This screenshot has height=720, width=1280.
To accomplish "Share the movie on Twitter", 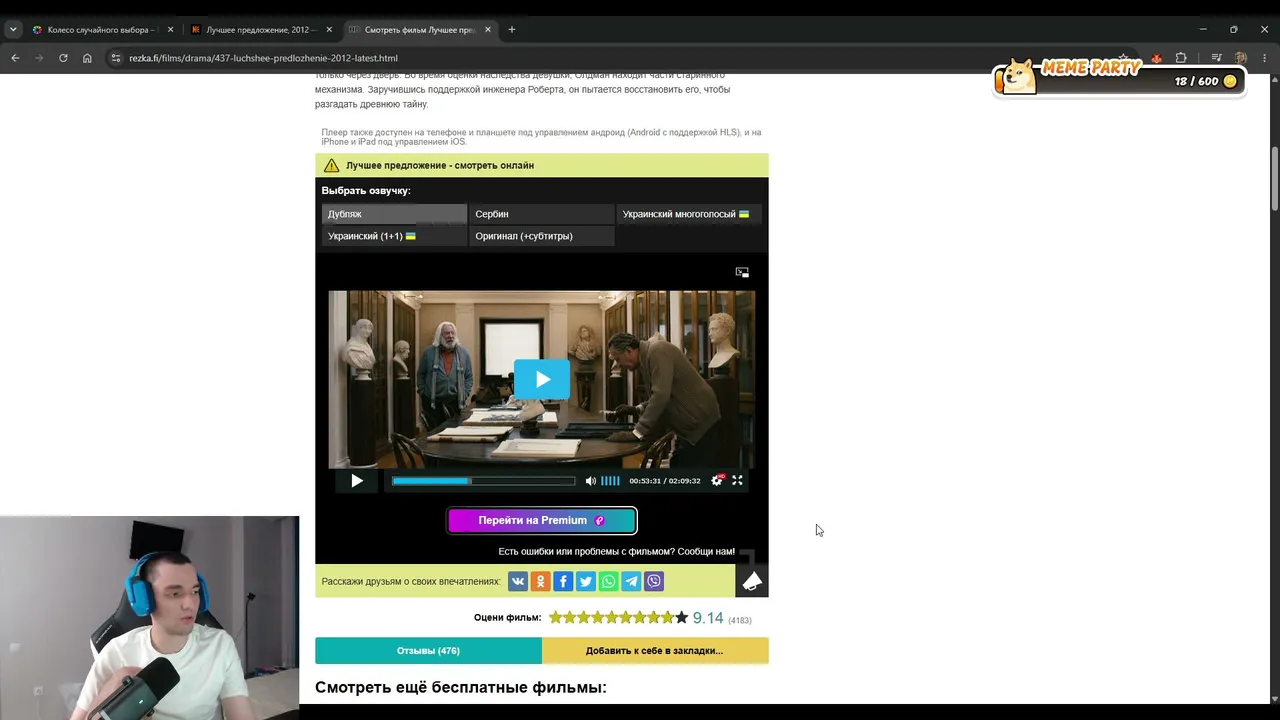I will 586,581.
